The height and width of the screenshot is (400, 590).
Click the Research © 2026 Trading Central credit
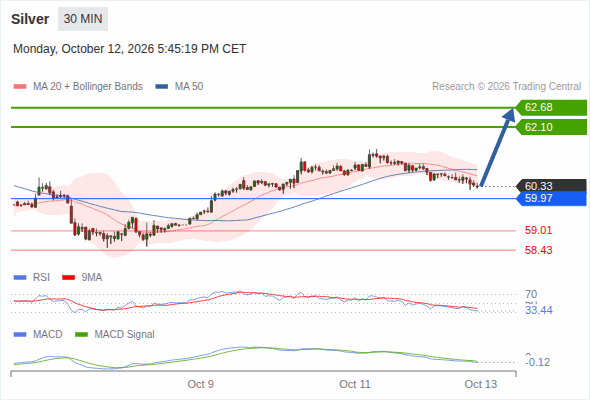coord(506,87)
